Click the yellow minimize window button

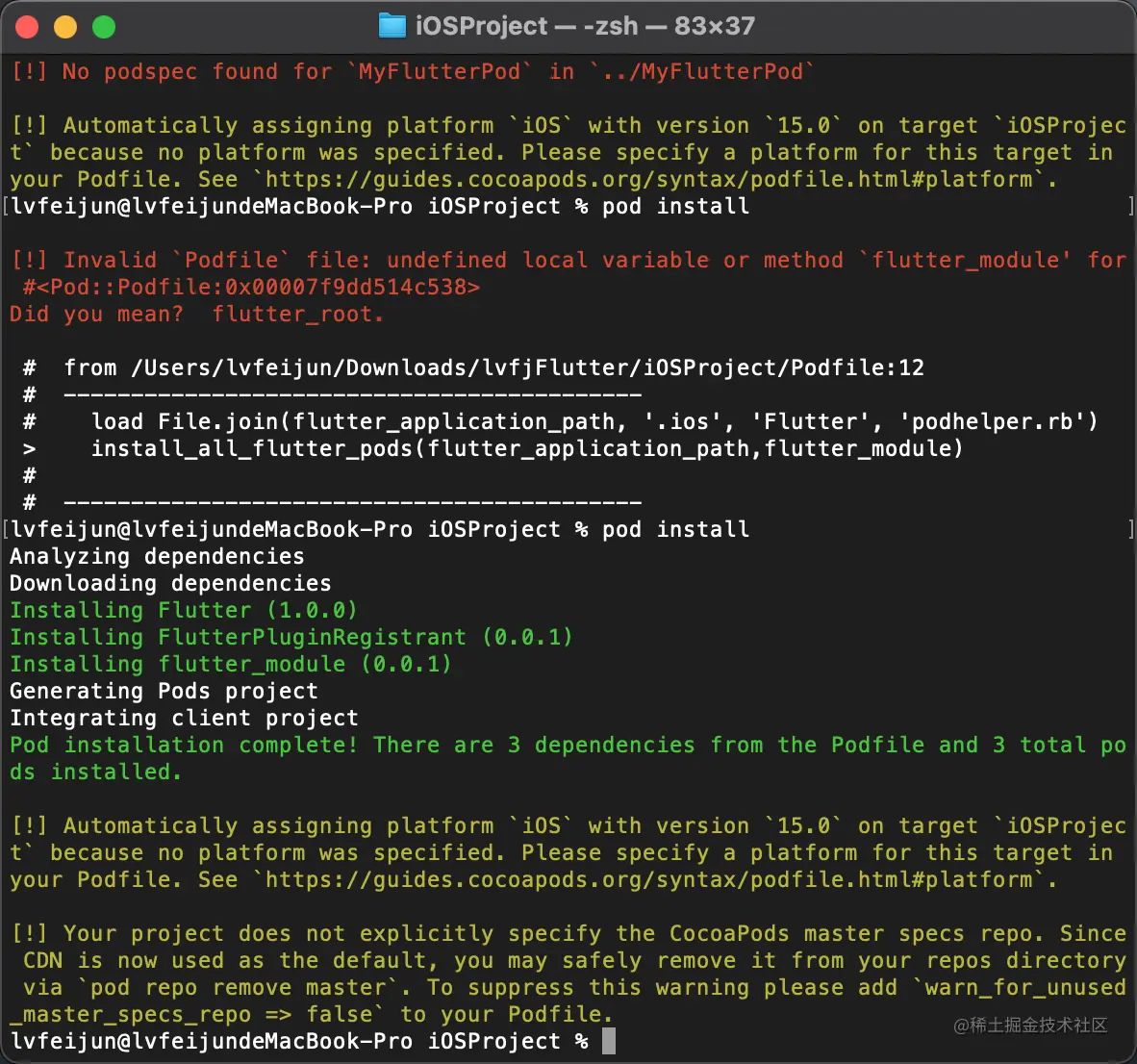click(65, 27)
